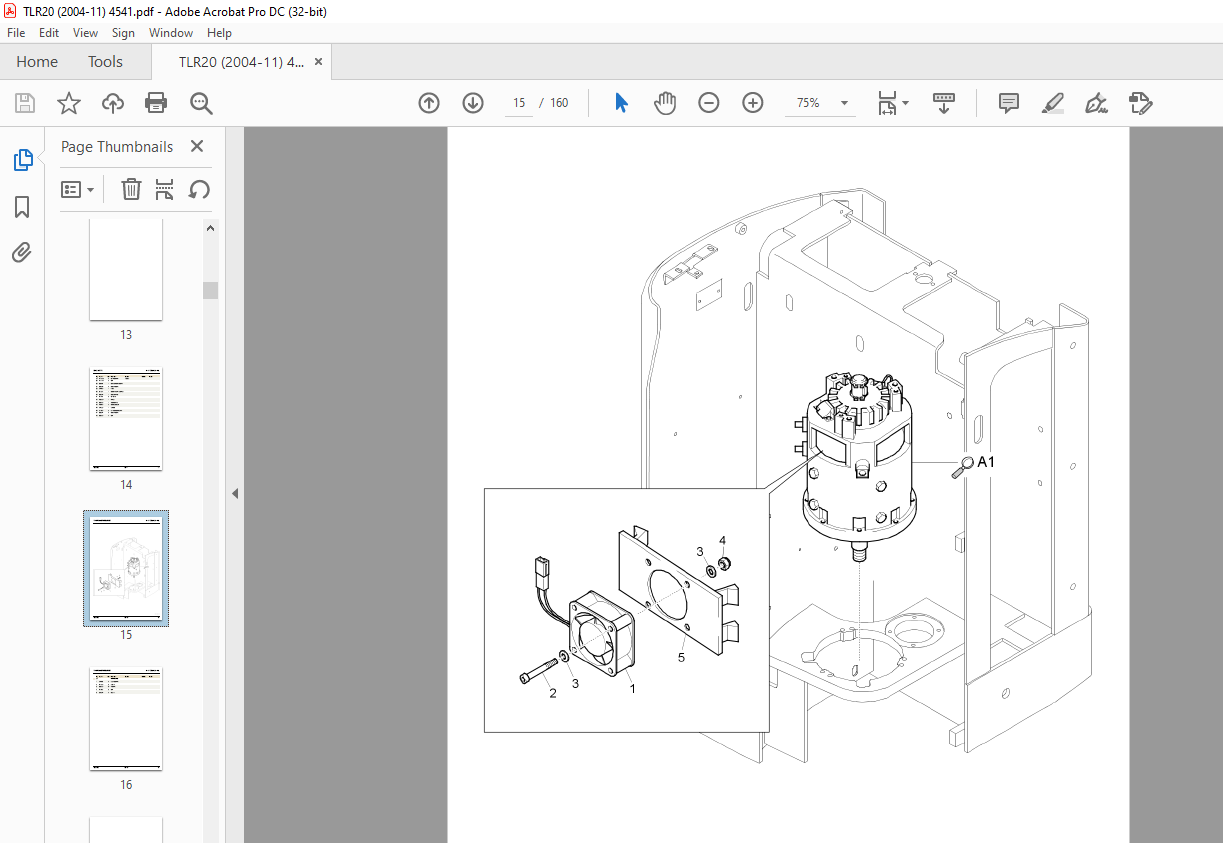Open the Edit menu

[x=49, y=33]
